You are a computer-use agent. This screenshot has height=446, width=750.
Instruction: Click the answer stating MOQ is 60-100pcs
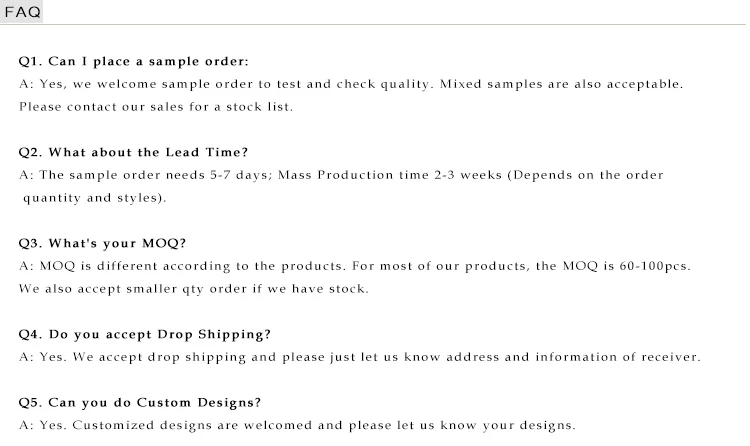(x=354, y=266)
